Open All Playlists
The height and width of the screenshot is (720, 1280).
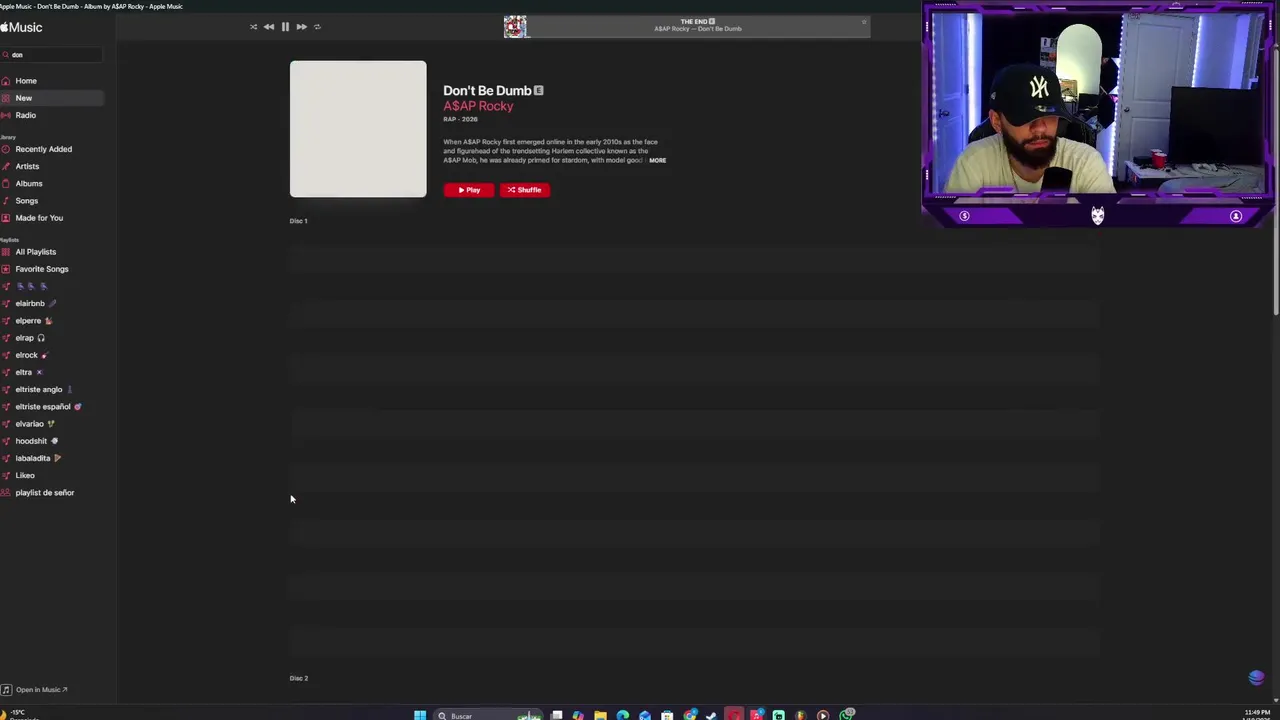point(35,252)
